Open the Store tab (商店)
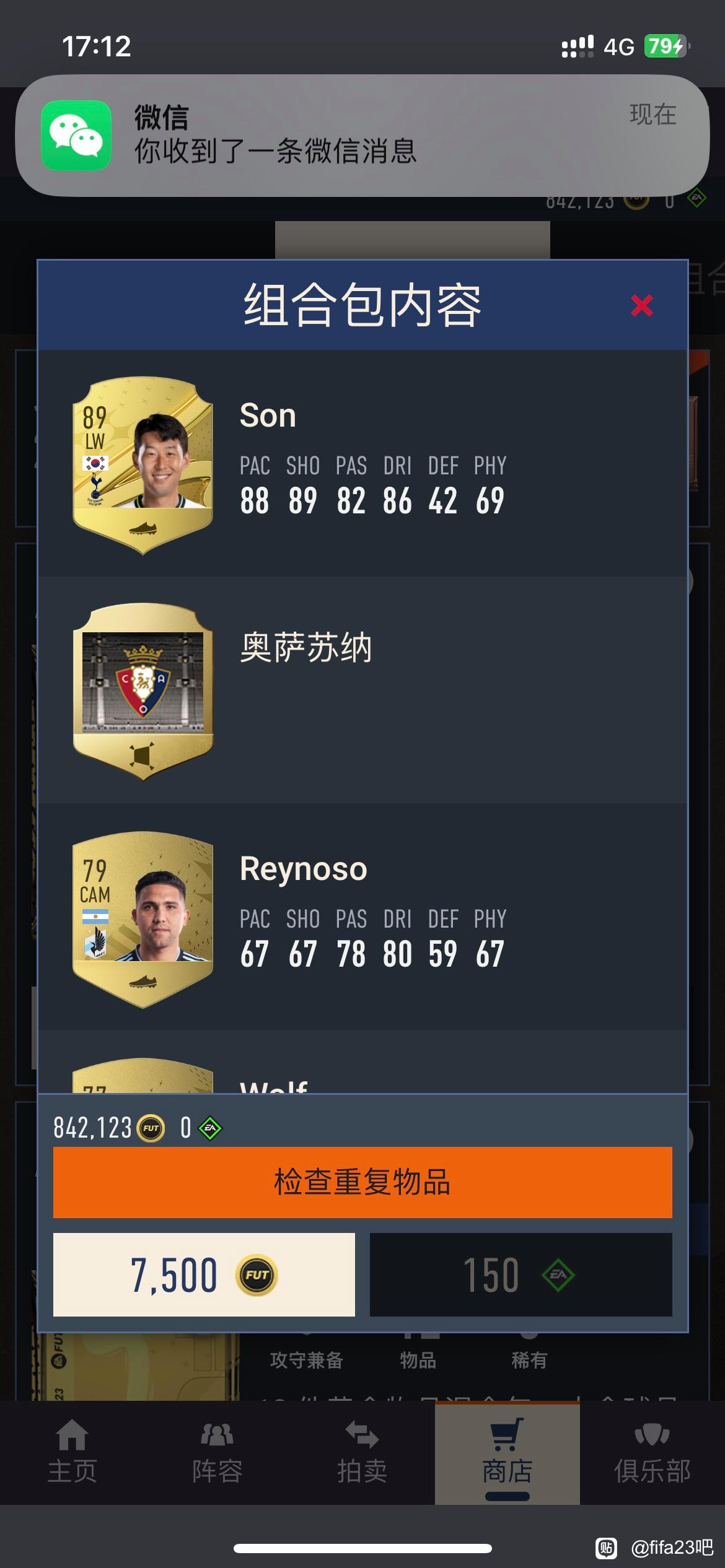The height and width of the screenshot is (1568, 725). click(x=507, y=1451)
